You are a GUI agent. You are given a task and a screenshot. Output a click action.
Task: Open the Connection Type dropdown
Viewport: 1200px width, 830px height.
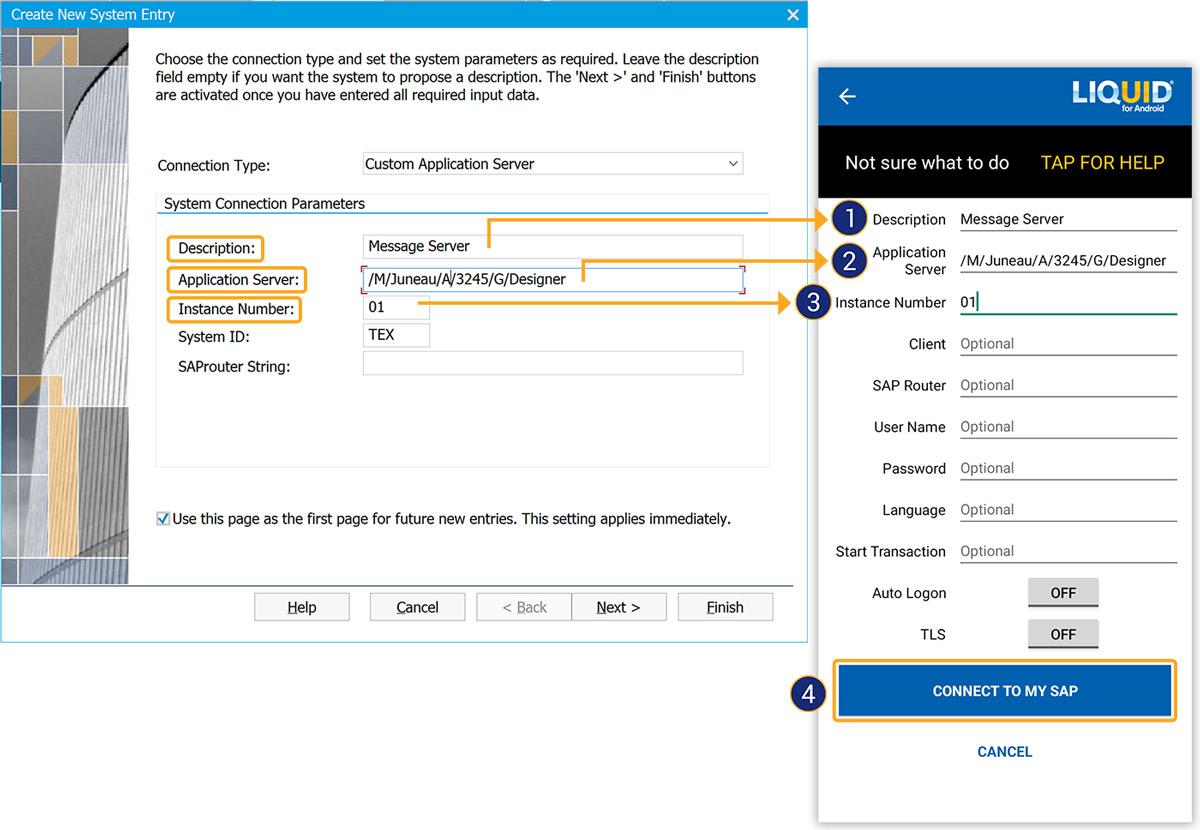click(552, 164)
